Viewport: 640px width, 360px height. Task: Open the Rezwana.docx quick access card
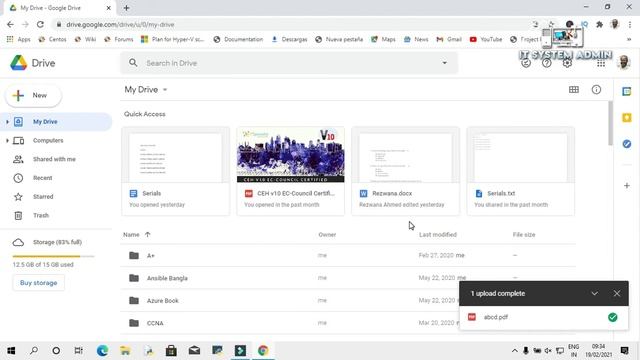405,171
